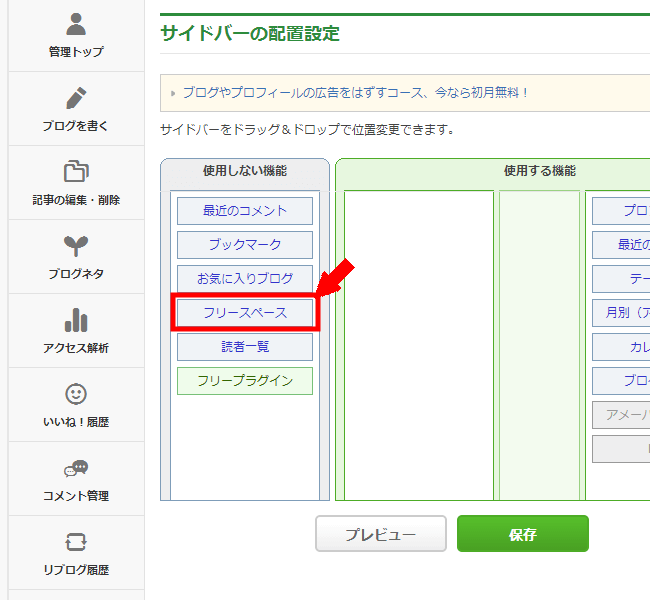Select the sprout icon for ブログネタ
Viewport: 650px width, 600px height.
(x=76, y=245)
